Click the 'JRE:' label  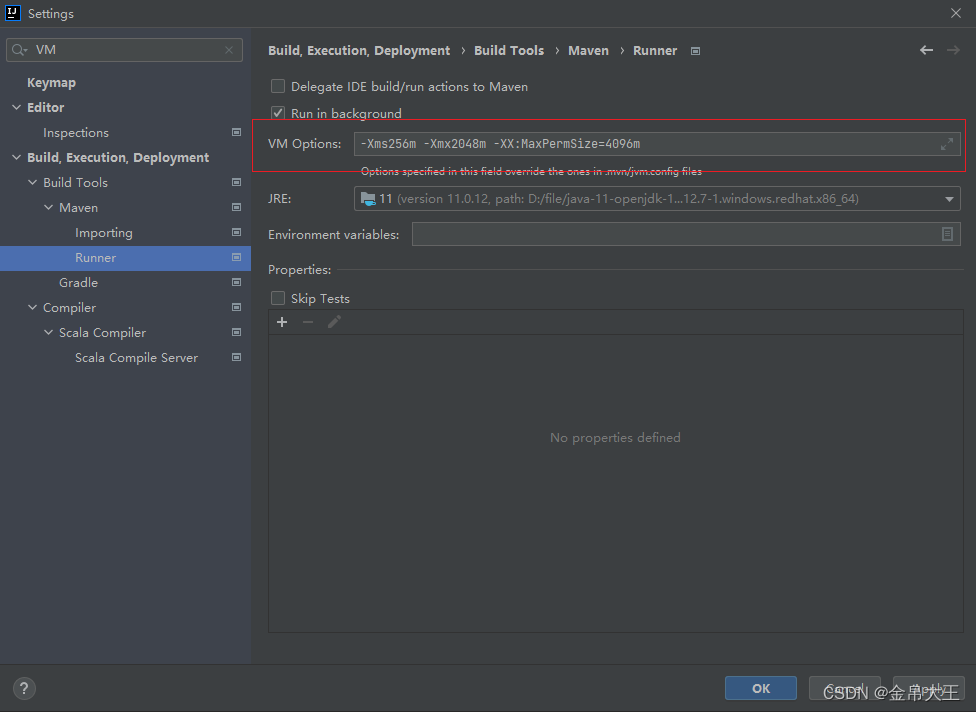[x=279, y=199]
